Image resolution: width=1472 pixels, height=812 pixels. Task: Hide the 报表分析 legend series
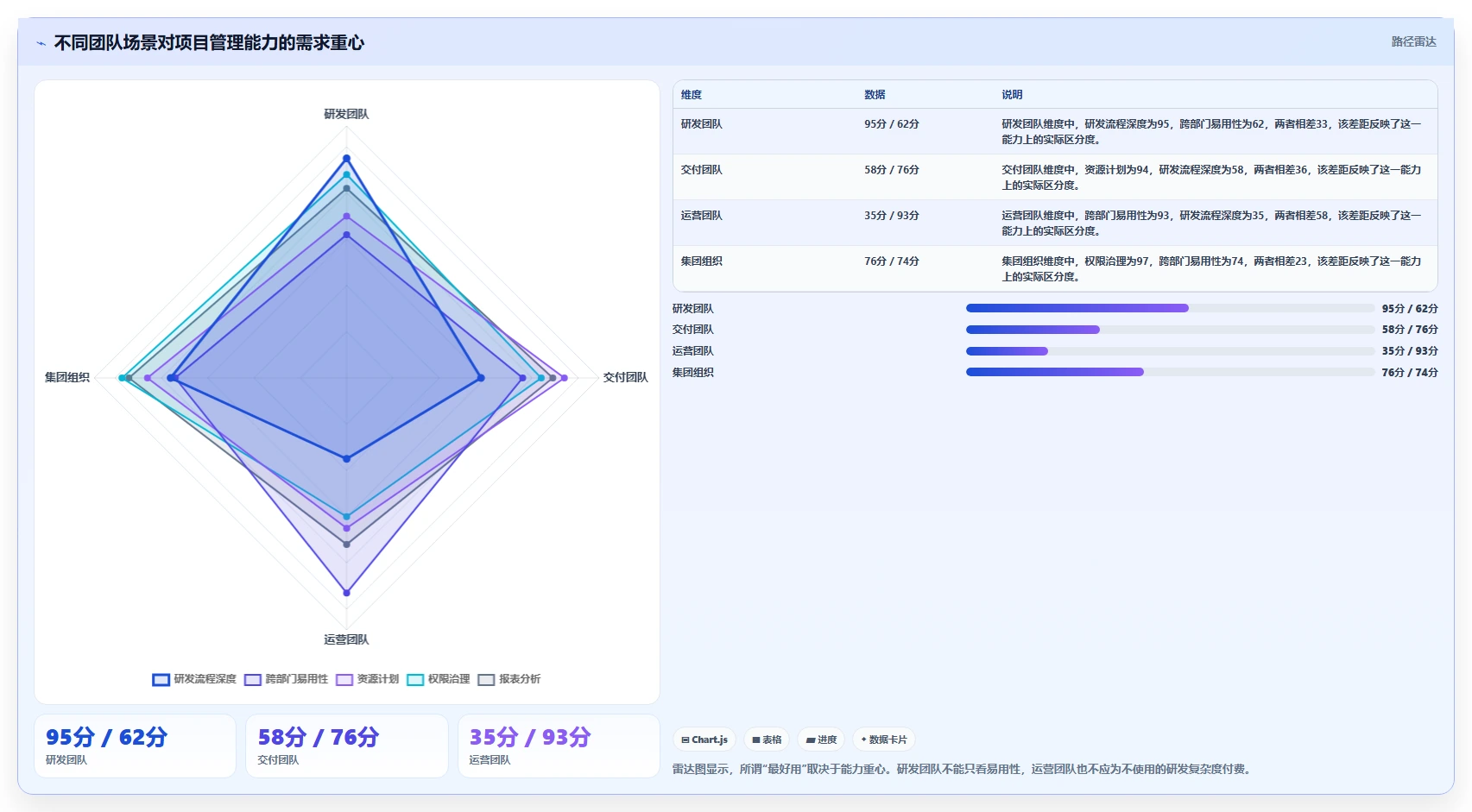pos(509,679)
